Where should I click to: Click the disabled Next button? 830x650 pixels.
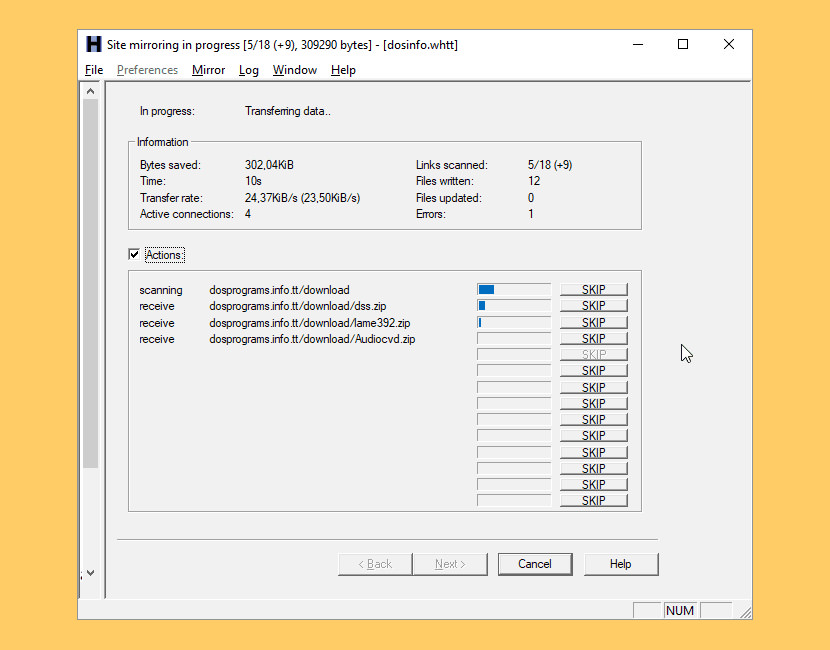[450, 564]
